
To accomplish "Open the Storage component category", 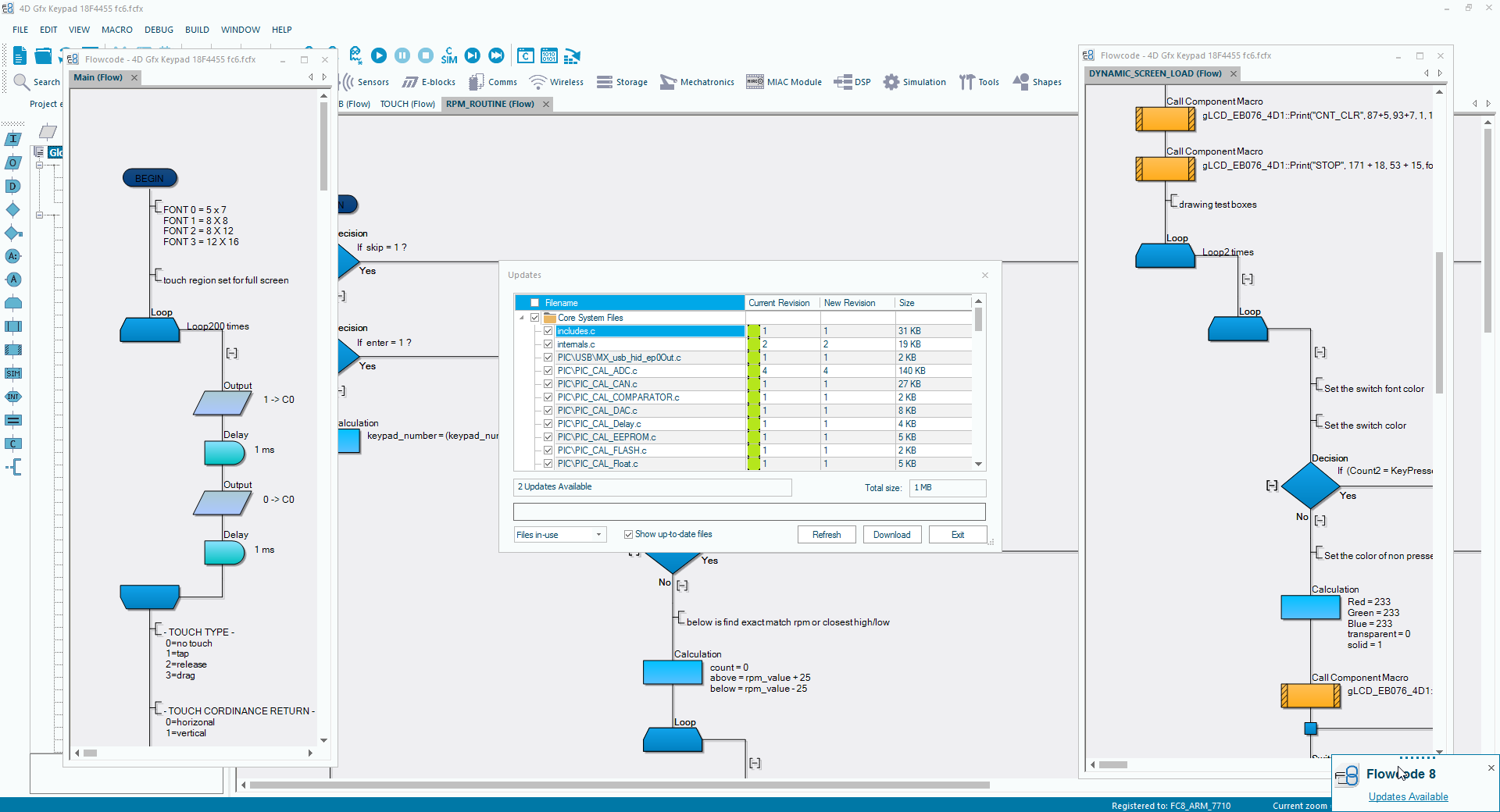I will pos(622,82).
